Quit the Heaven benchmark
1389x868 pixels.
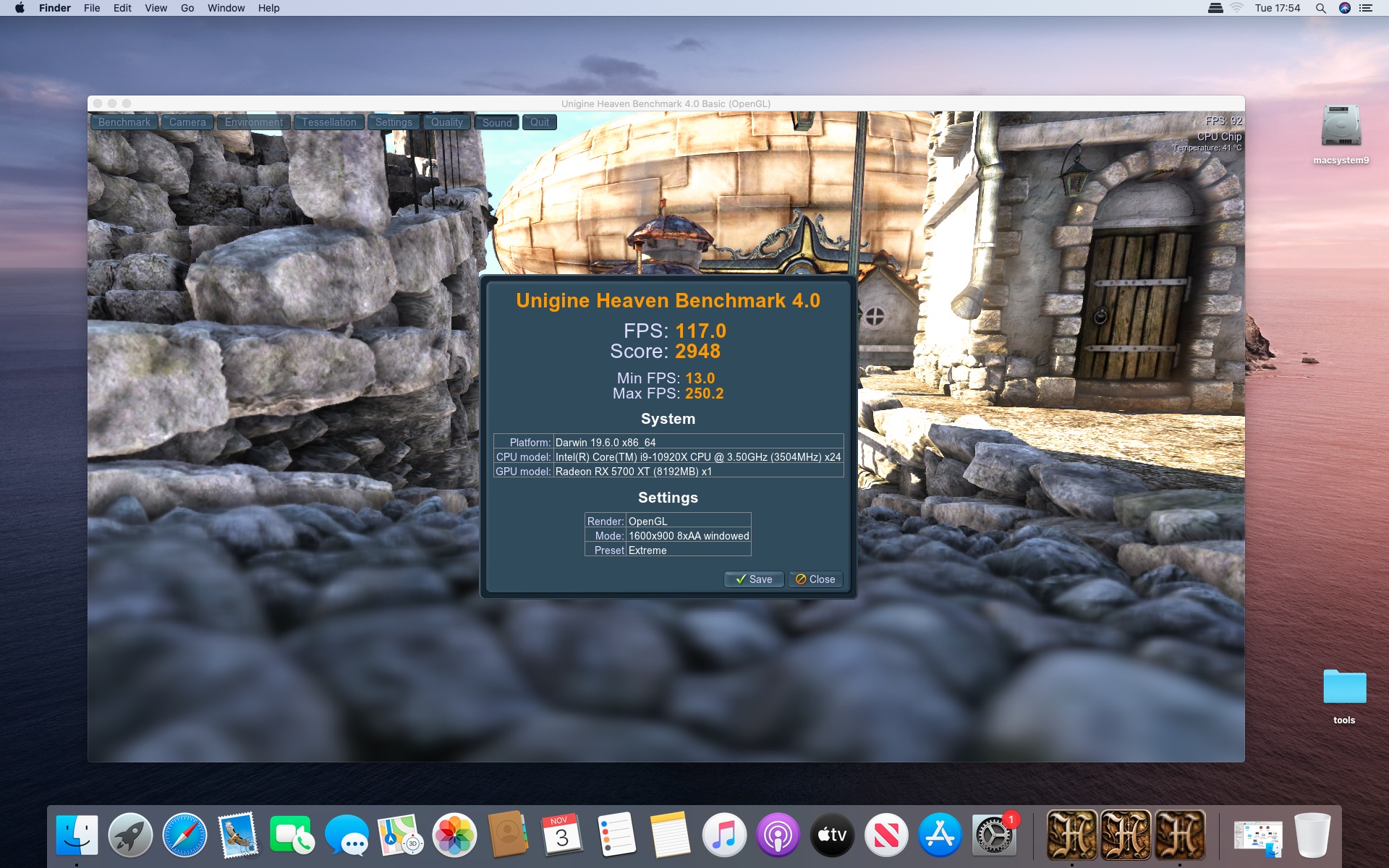539,122
